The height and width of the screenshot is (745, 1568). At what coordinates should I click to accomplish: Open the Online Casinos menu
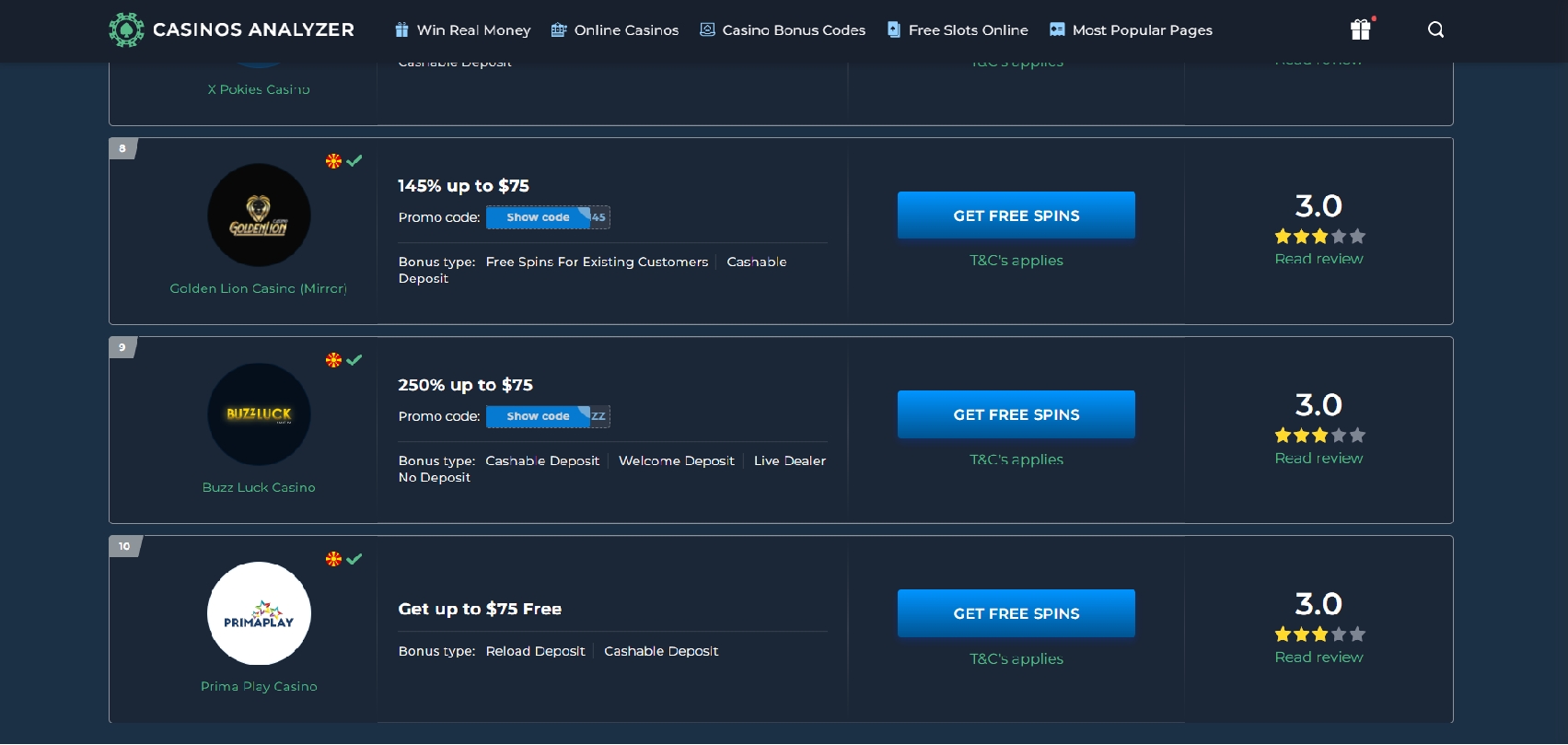615,30
